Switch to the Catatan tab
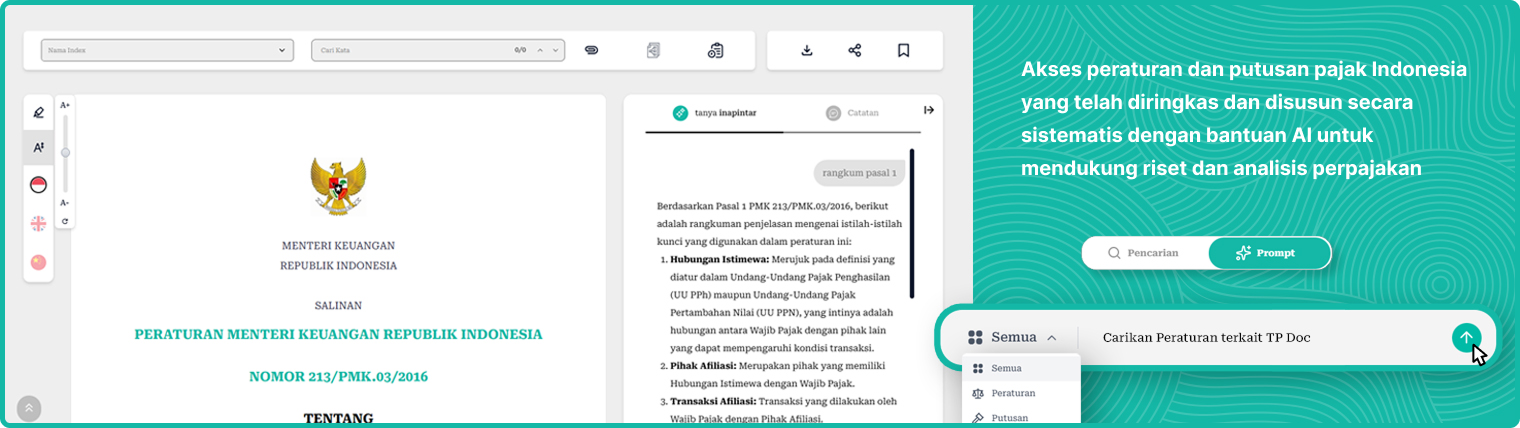 point(852,113)
